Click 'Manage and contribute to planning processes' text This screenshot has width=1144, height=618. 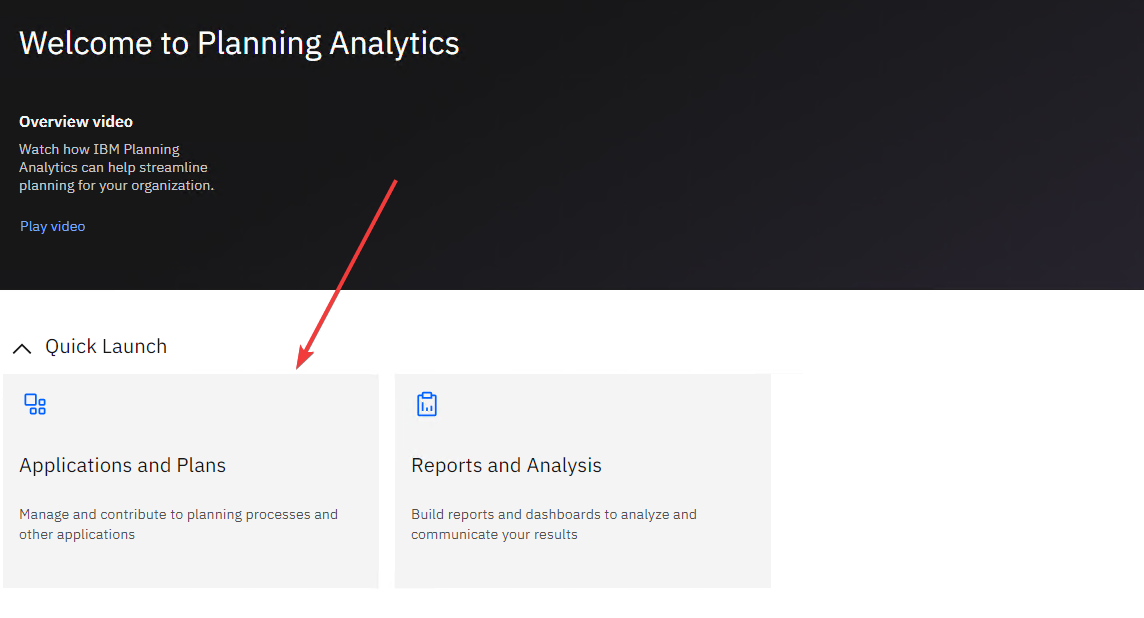179,524
